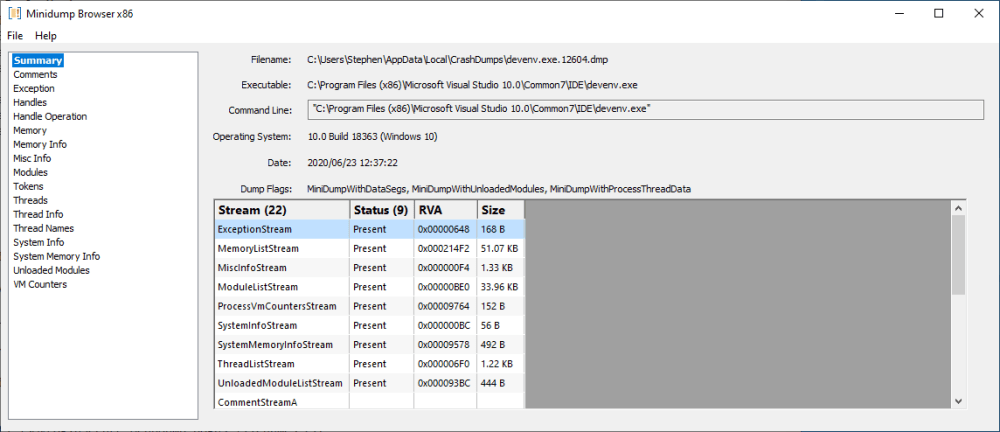Sort by the Status (9) column header

click(382, 210)
